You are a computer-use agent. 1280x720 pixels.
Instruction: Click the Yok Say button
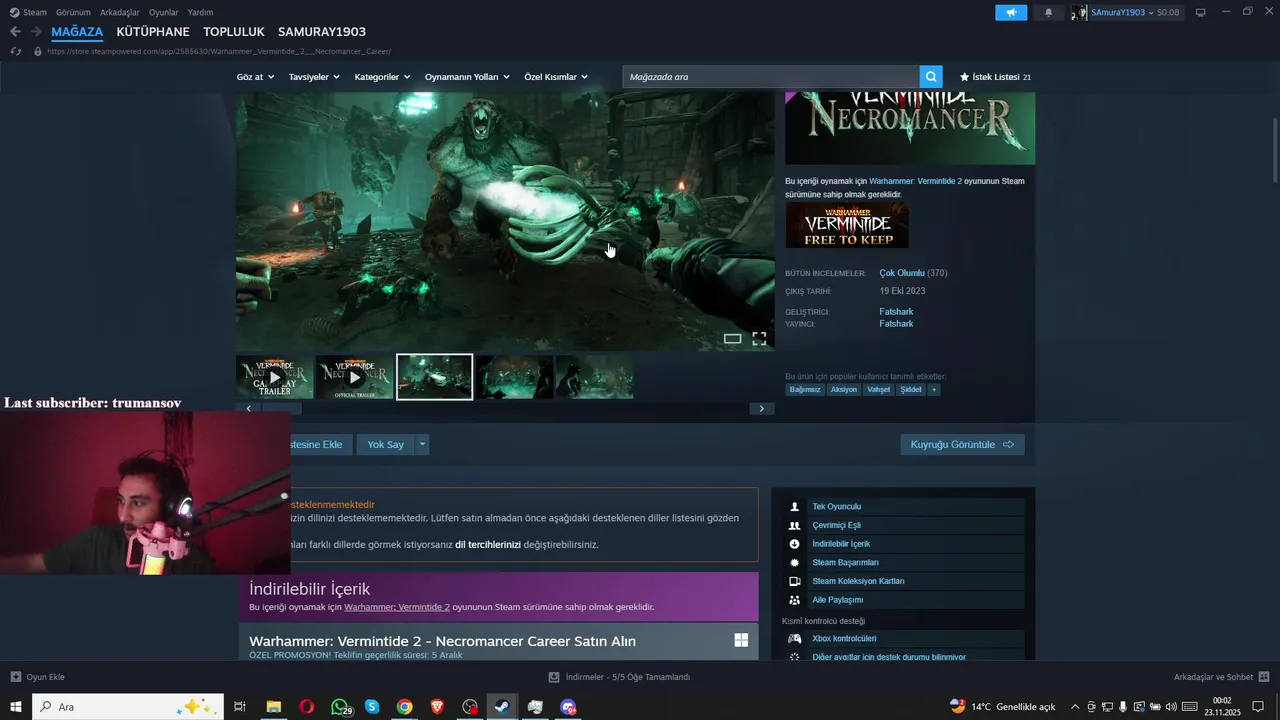point(385,444)
